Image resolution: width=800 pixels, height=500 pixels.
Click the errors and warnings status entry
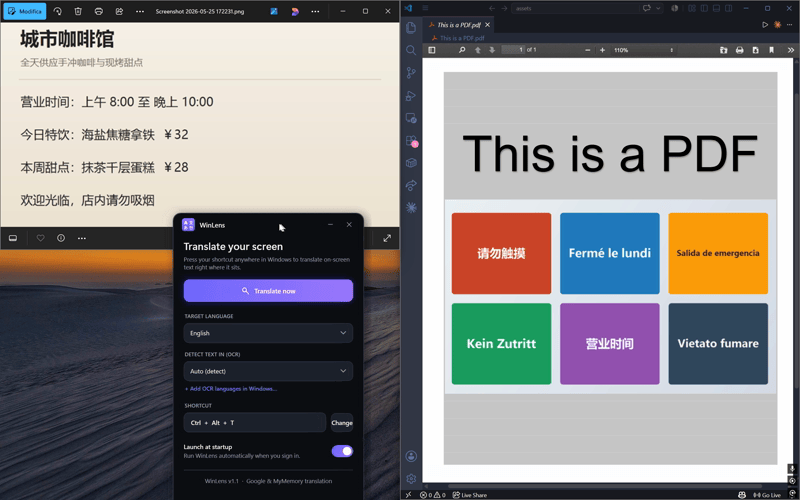point(433,495)
